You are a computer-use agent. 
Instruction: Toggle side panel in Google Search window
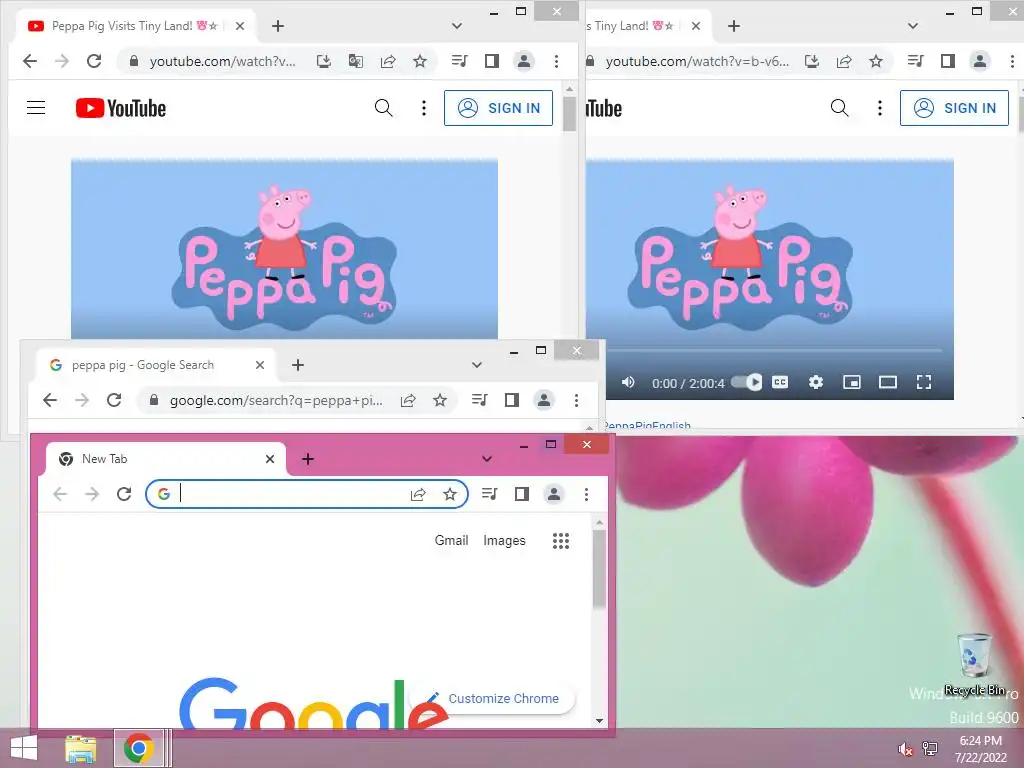[x=512, y=400]
